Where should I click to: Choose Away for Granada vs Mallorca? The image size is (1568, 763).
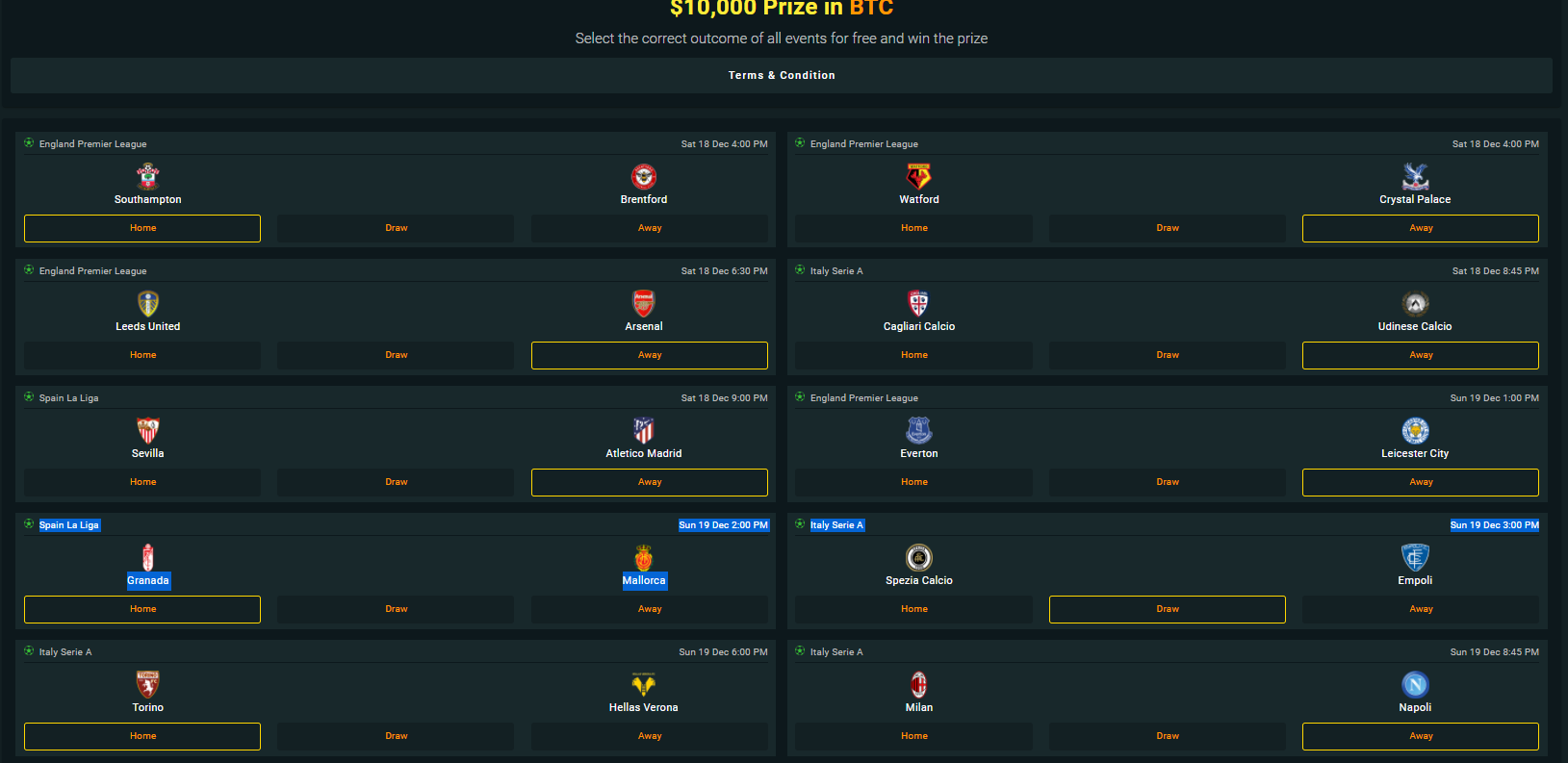[649, 609]
